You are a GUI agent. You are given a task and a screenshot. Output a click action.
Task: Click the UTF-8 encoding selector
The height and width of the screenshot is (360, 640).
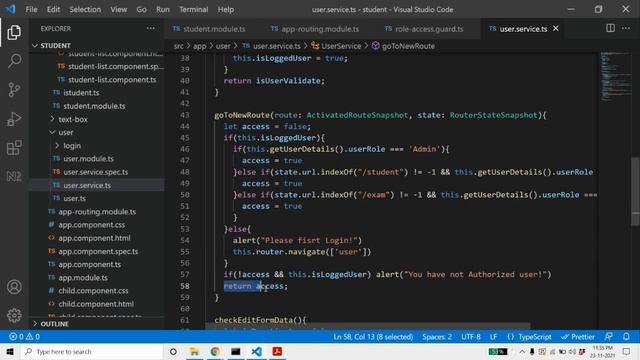(471, 337)
